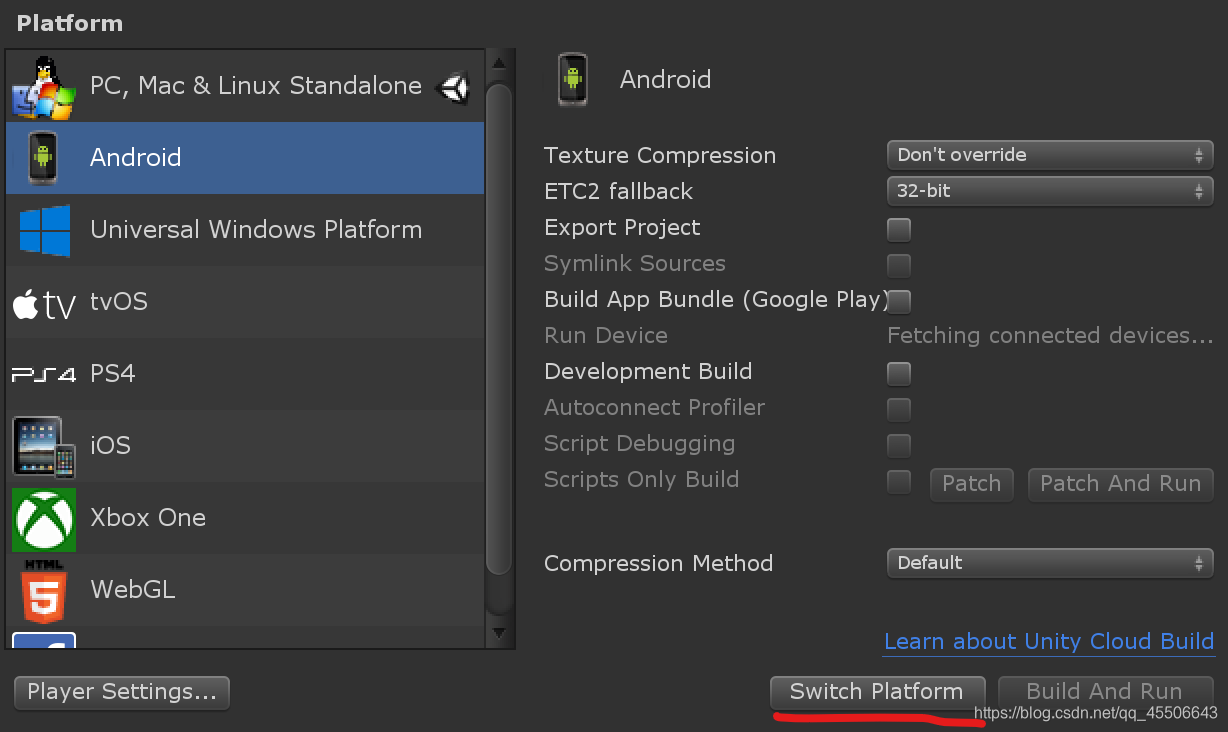Open the Compression Method dropdown
The height and width of the screenshot is (732, 1228).
[x=1050, y=563]
